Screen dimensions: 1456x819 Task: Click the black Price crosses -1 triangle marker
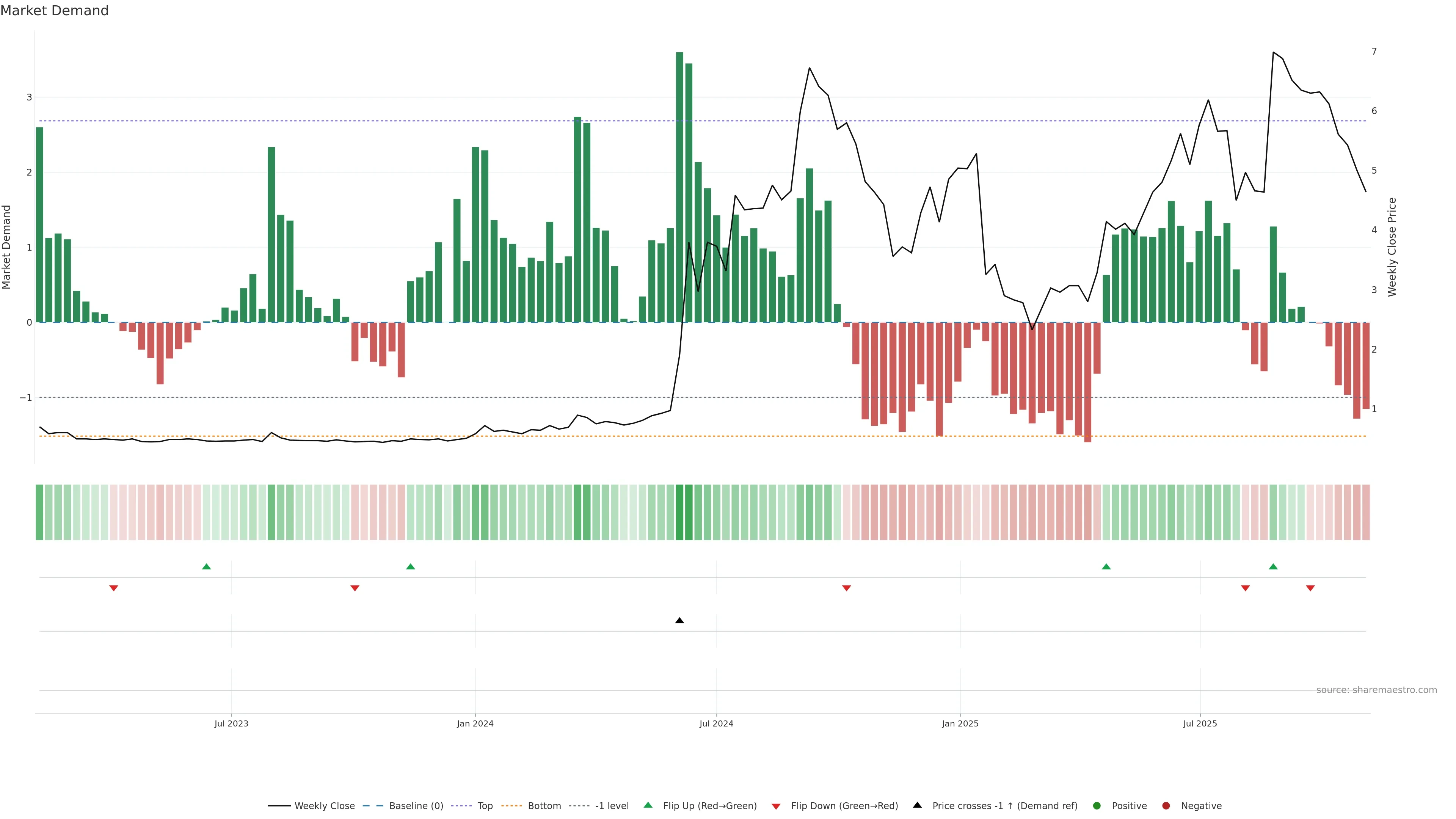[679, 621]
